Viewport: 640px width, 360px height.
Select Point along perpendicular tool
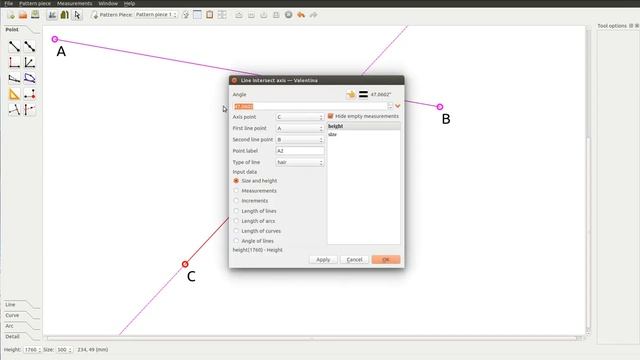tap(14, 62)
